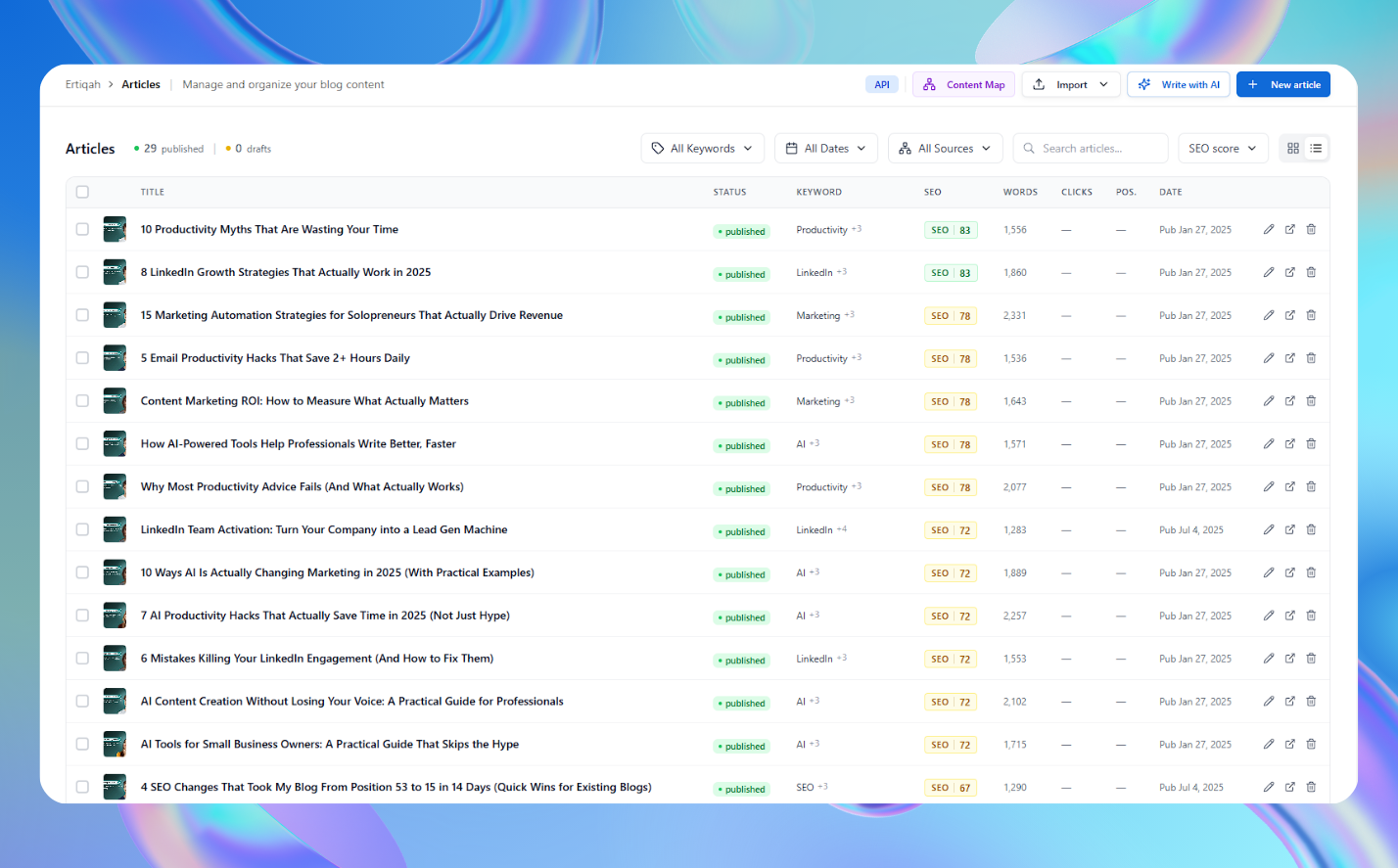Open the All Sources dropdown
This screenshot has width=1398, height=868.
point(945,148)
